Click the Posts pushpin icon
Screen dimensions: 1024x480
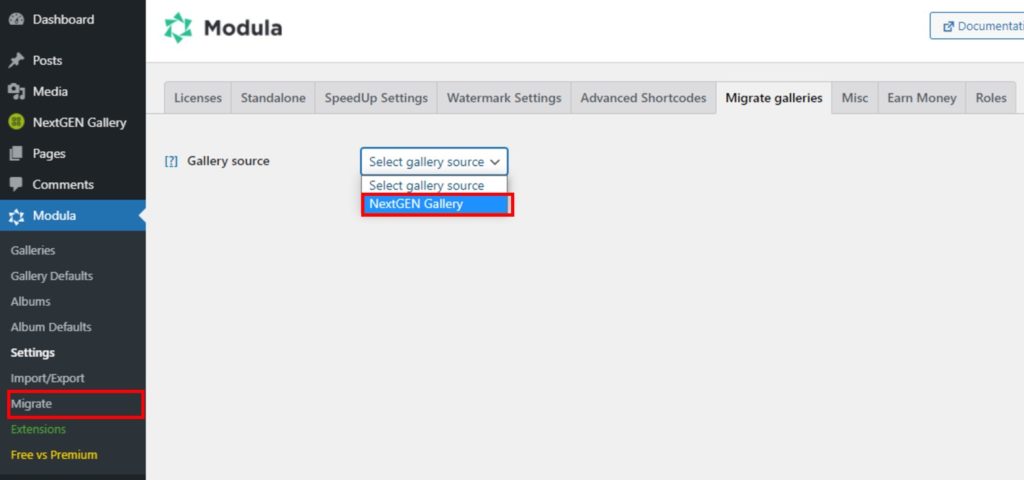[16, 61]
